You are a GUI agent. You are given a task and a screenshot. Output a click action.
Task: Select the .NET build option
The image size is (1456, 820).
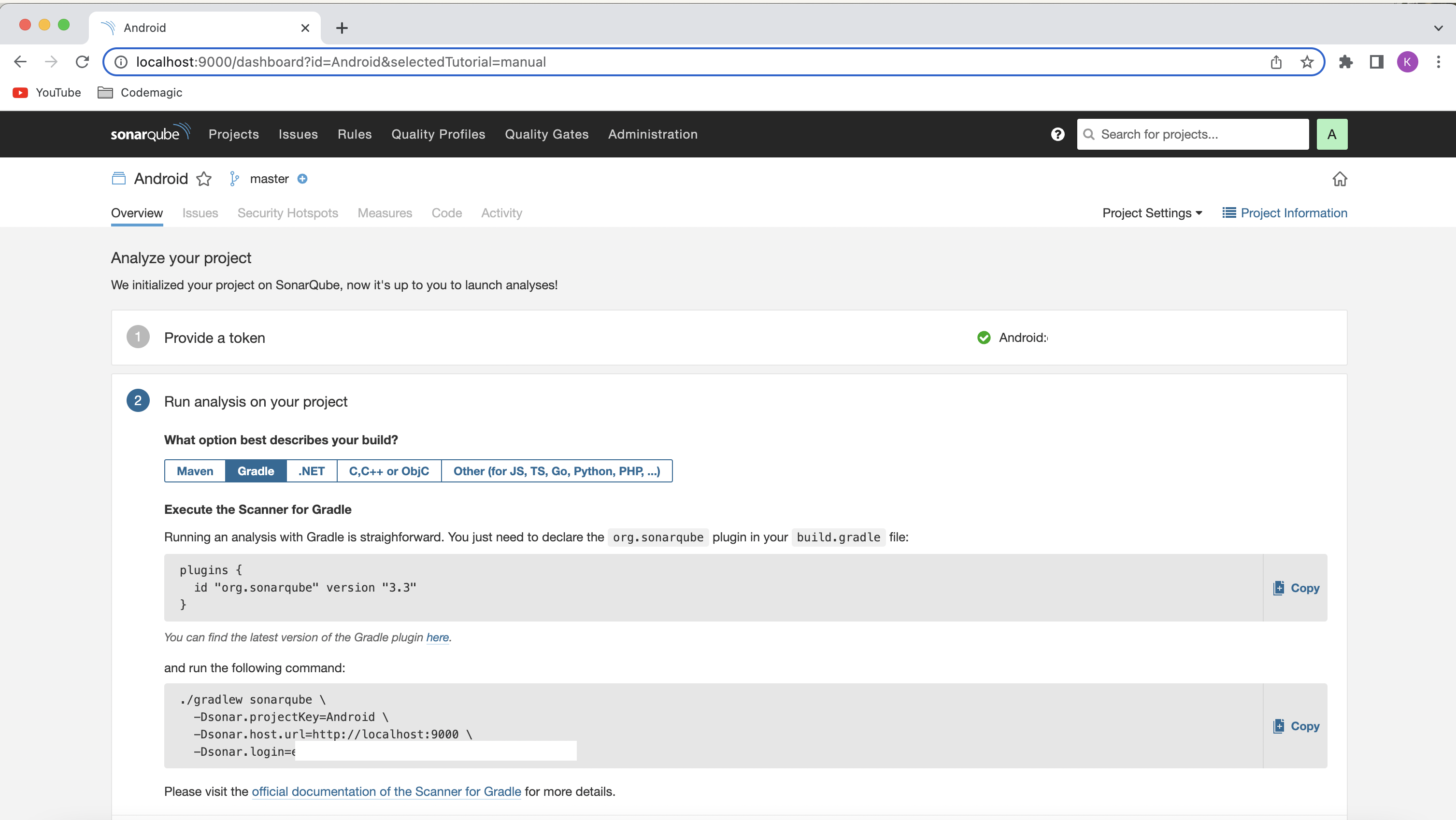pyautogui.click(x=312, y=471)
